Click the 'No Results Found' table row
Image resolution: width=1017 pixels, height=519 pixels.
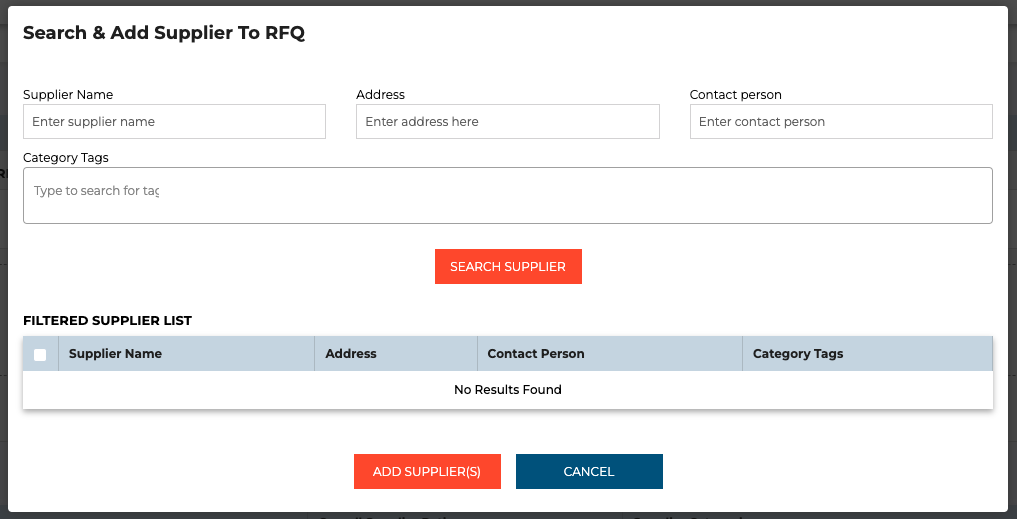coord(507,390)
